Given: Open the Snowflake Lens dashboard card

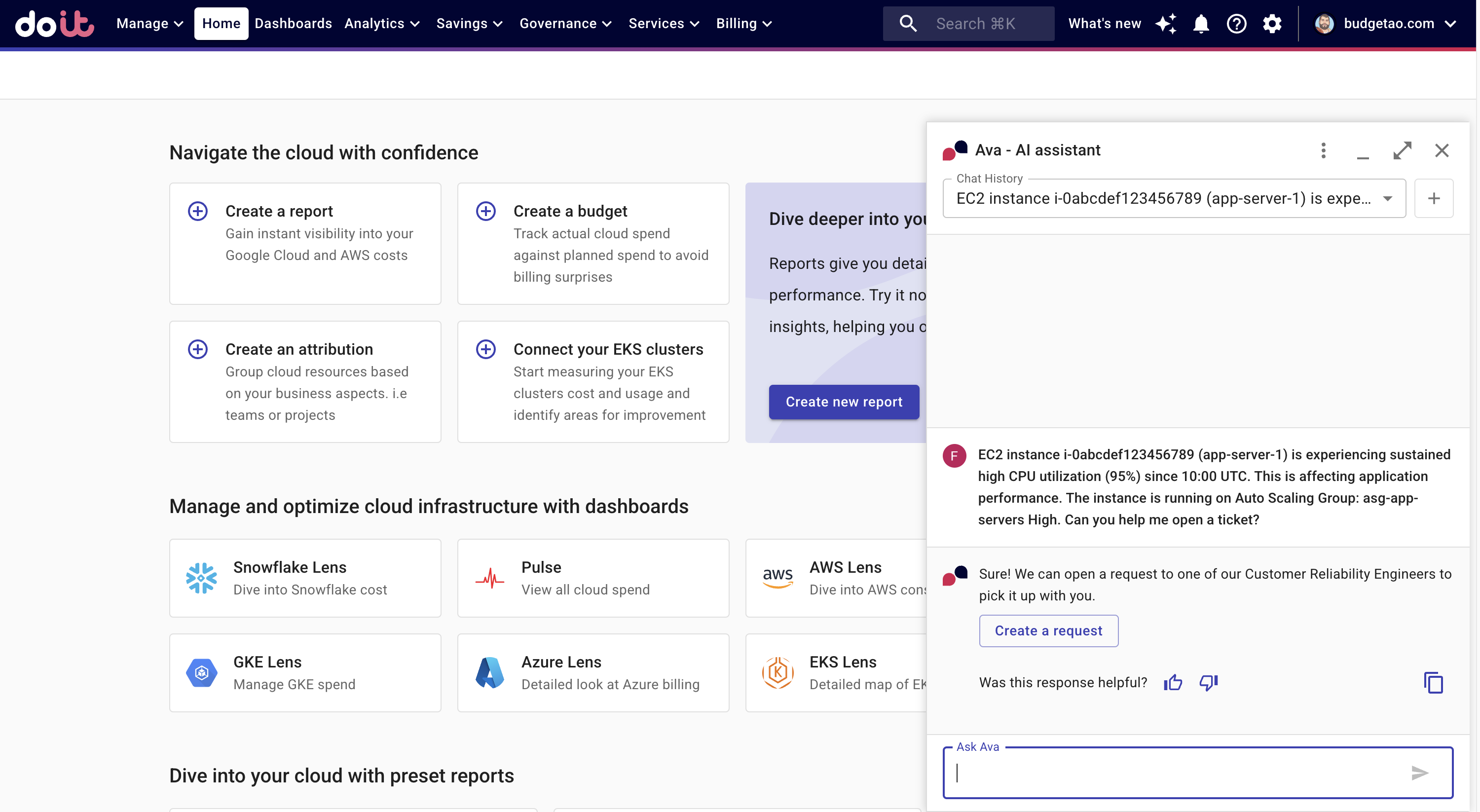Looking at the screenshot, I should (305, 578).
